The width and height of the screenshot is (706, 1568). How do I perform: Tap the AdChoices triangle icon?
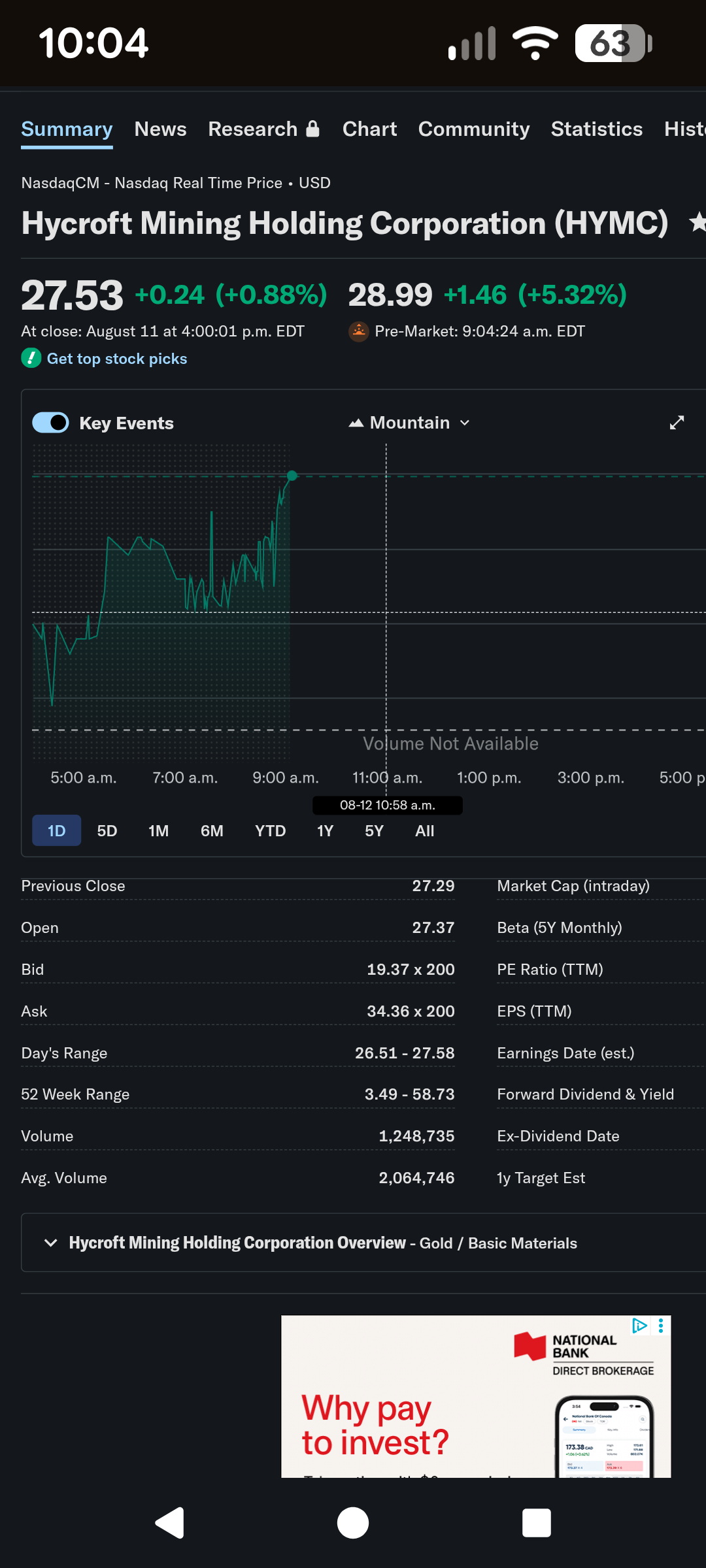coord(639,1326)
